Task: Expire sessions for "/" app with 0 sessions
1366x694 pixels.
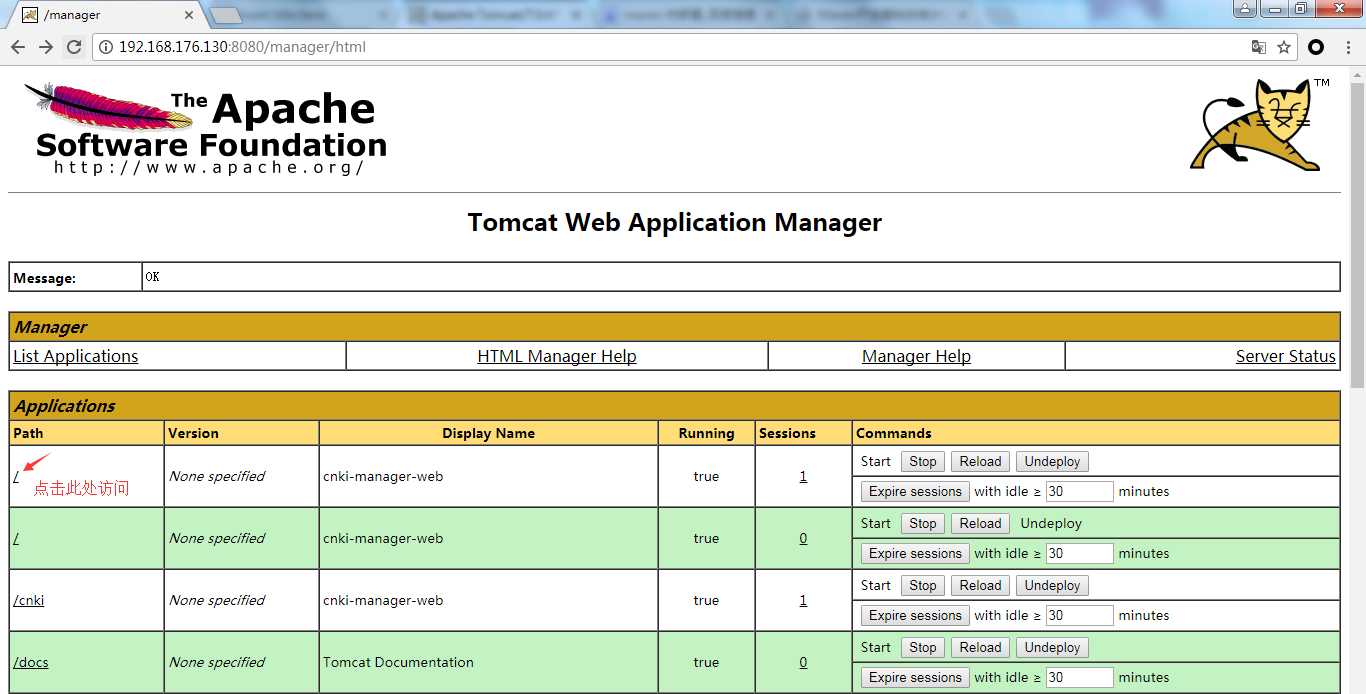Action: 915,553
